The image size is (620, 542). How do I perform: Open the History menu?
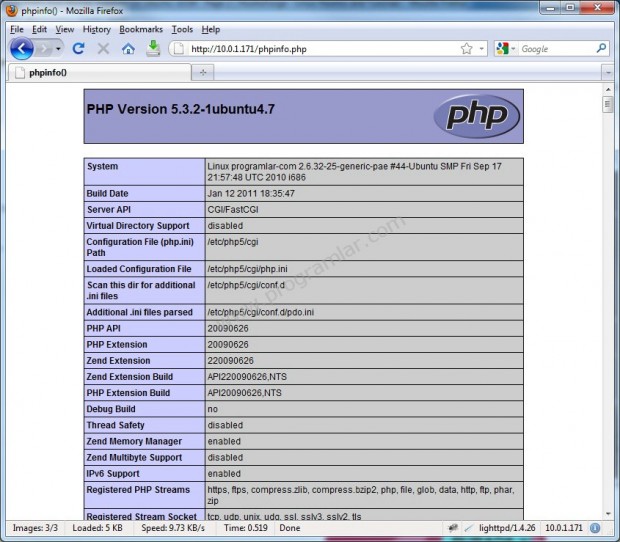point(97,29)
